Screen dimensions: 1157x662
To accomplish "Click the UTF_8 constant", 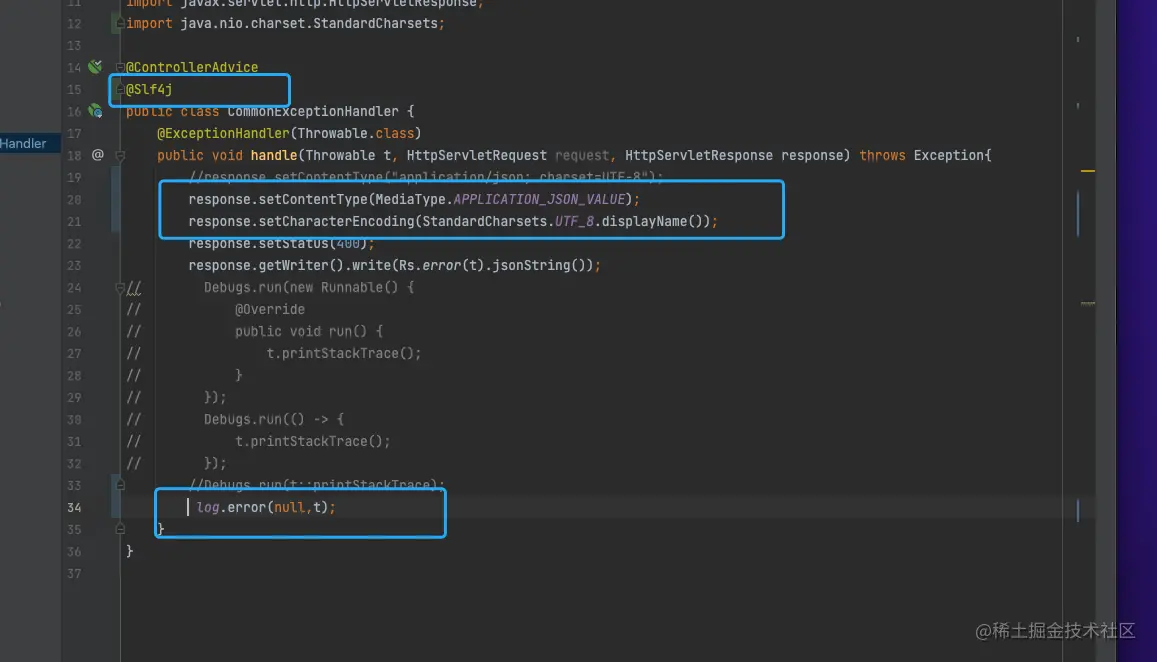I will [574, 221].
